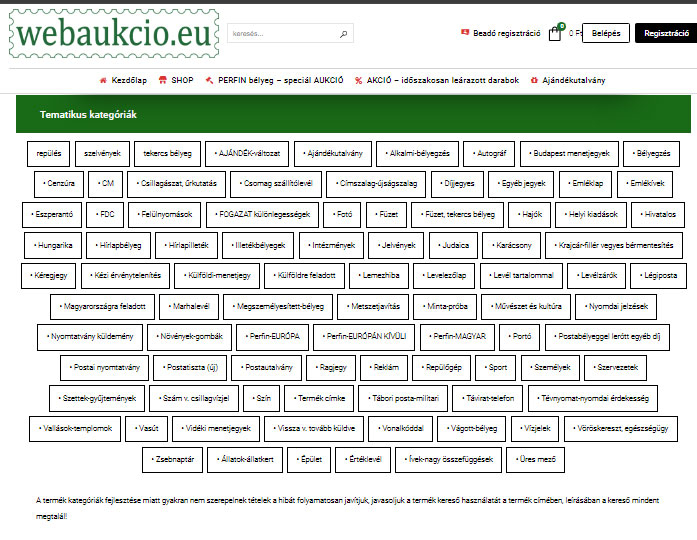Open the shopping cart icon
The image size is (697, 540).
pos(556,33)
